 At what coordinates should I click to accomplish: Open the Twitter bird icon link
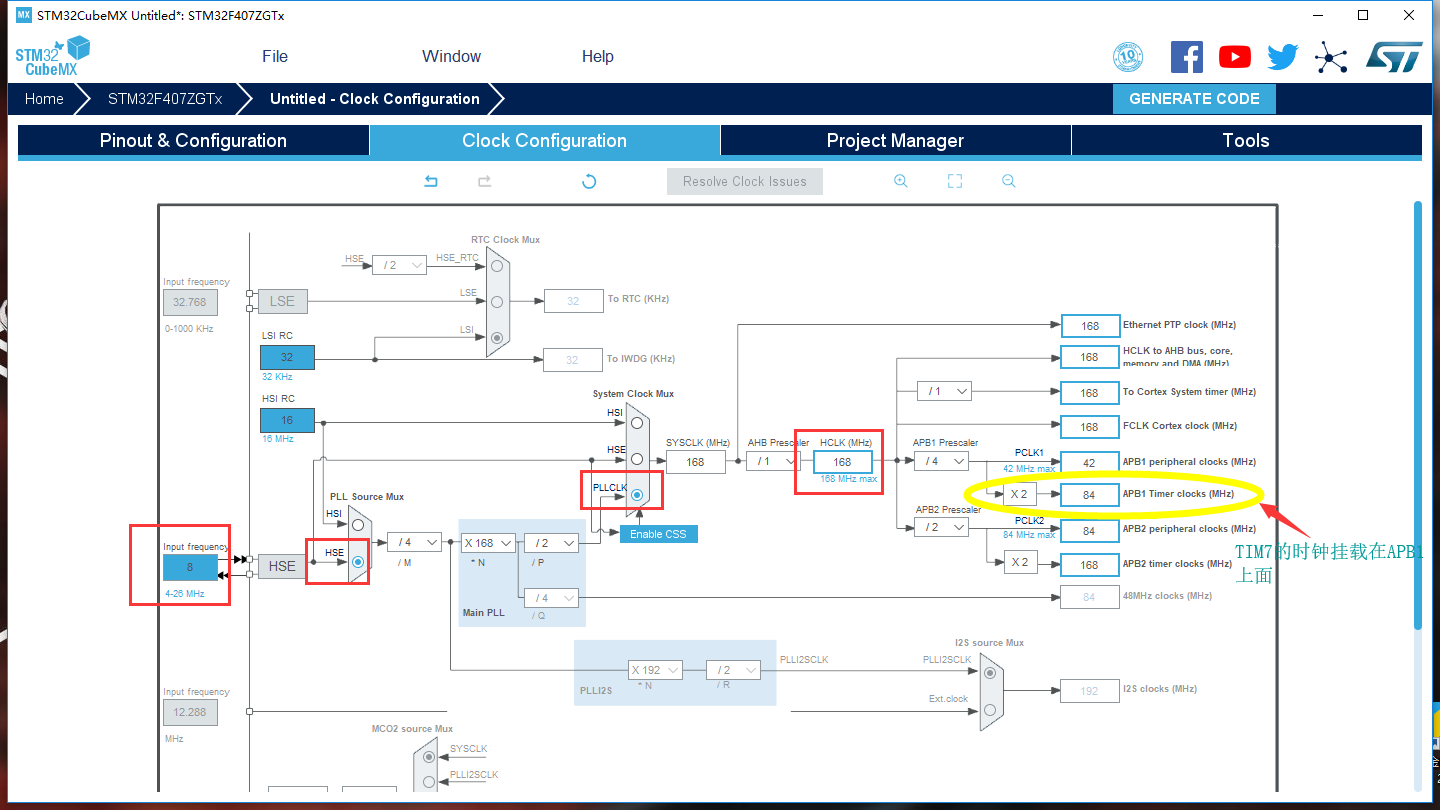pyautogui.click(x=1283, y=57)
